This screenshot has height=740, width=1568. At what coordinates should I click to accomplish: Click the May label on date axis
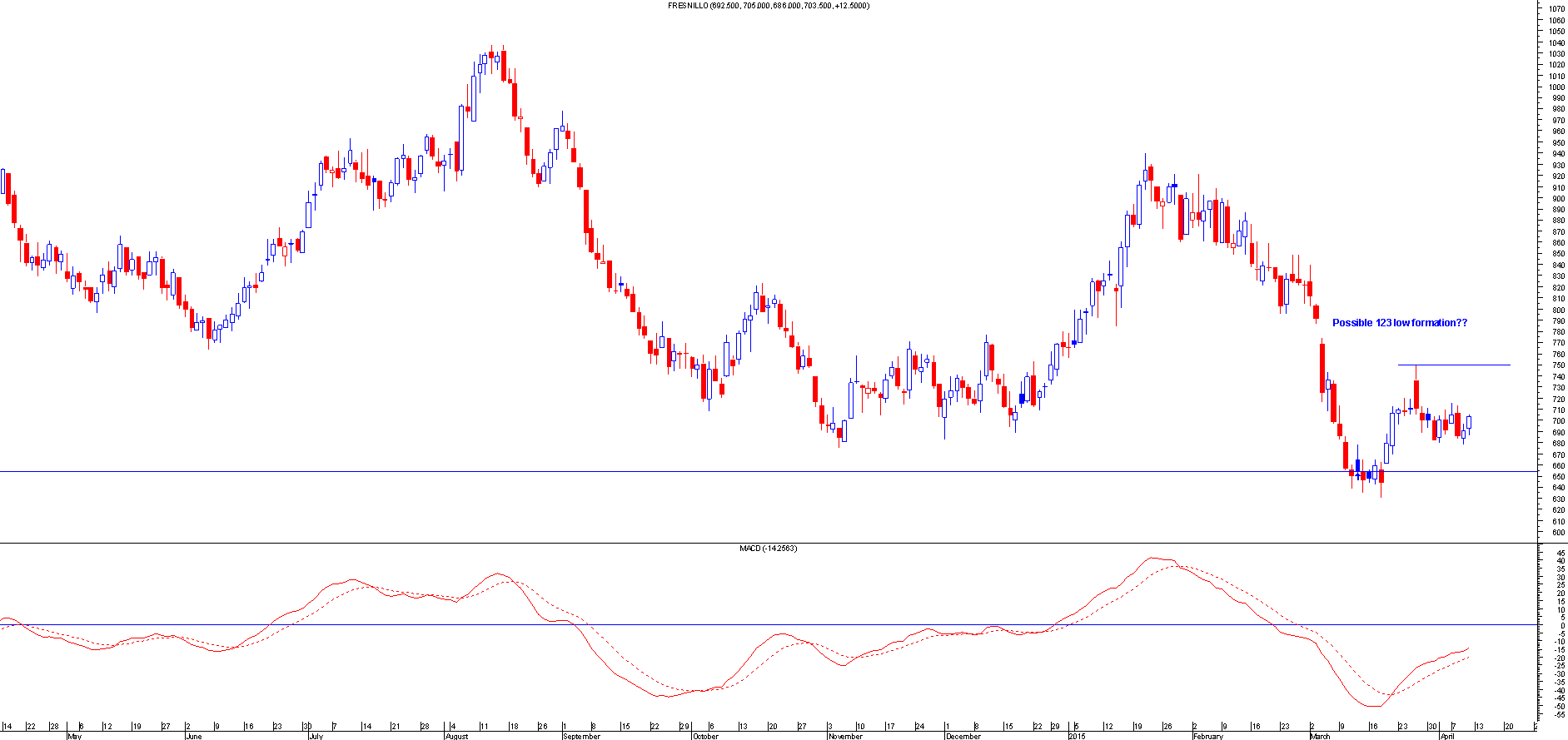pyautogui.click(x=75, y=736)
